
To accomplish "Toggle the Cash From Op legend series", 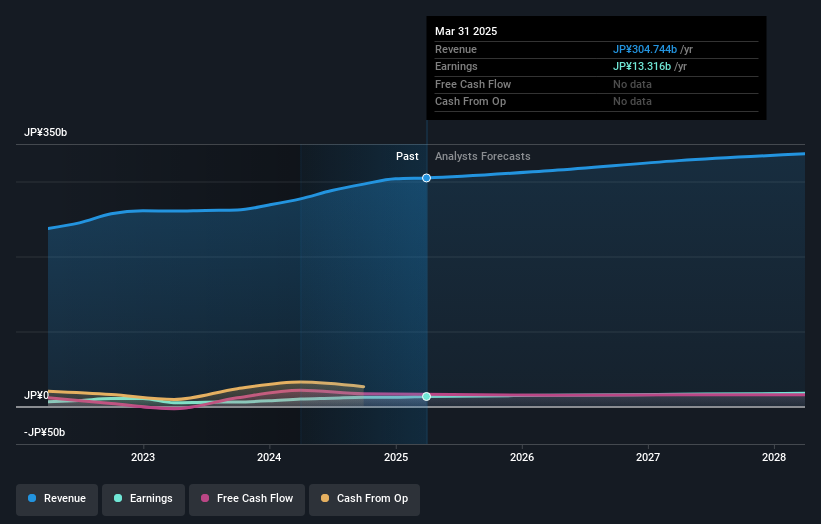I will (364, 499).
